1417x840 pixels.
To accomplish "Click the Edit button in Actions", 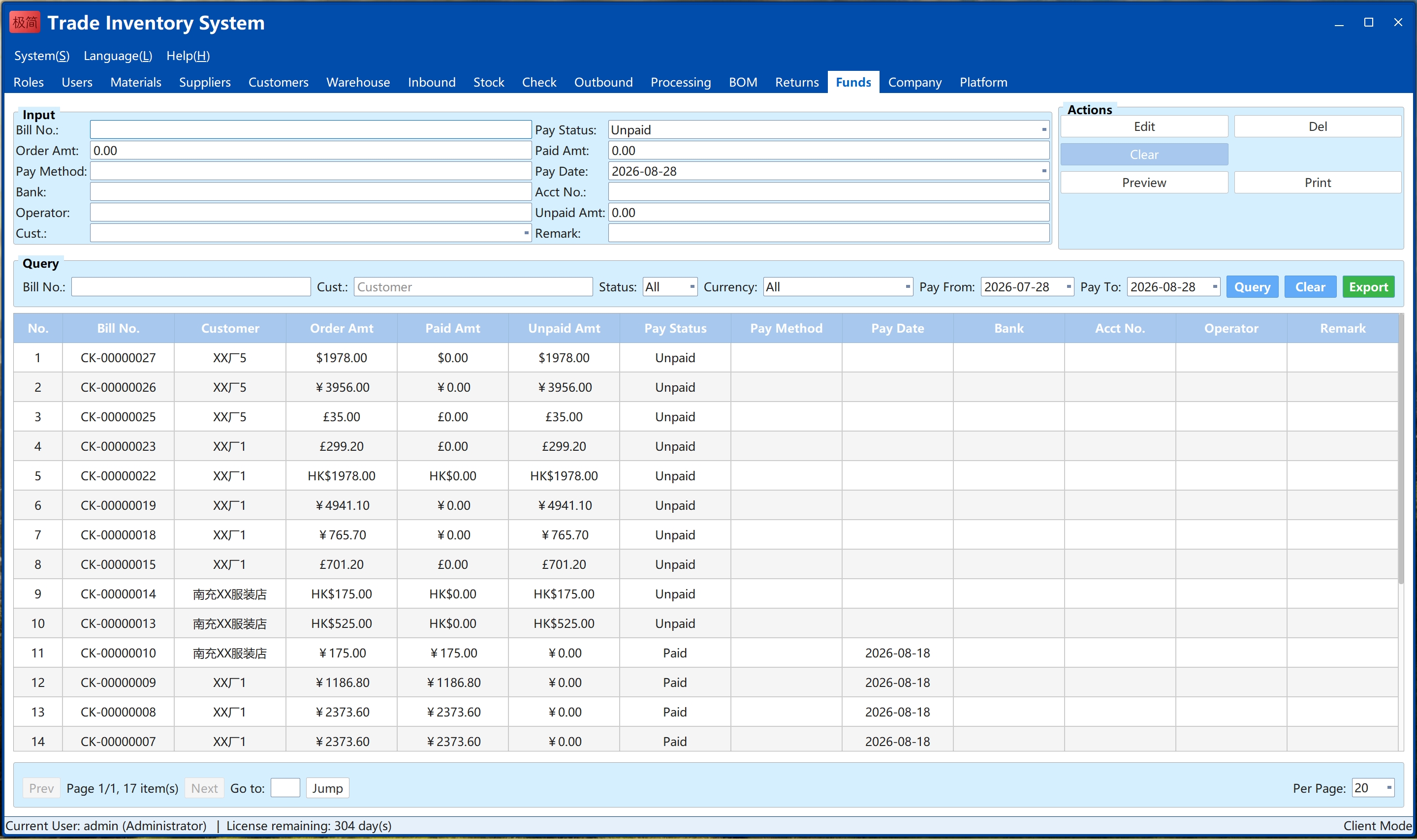I will [x=1144, y=127].
